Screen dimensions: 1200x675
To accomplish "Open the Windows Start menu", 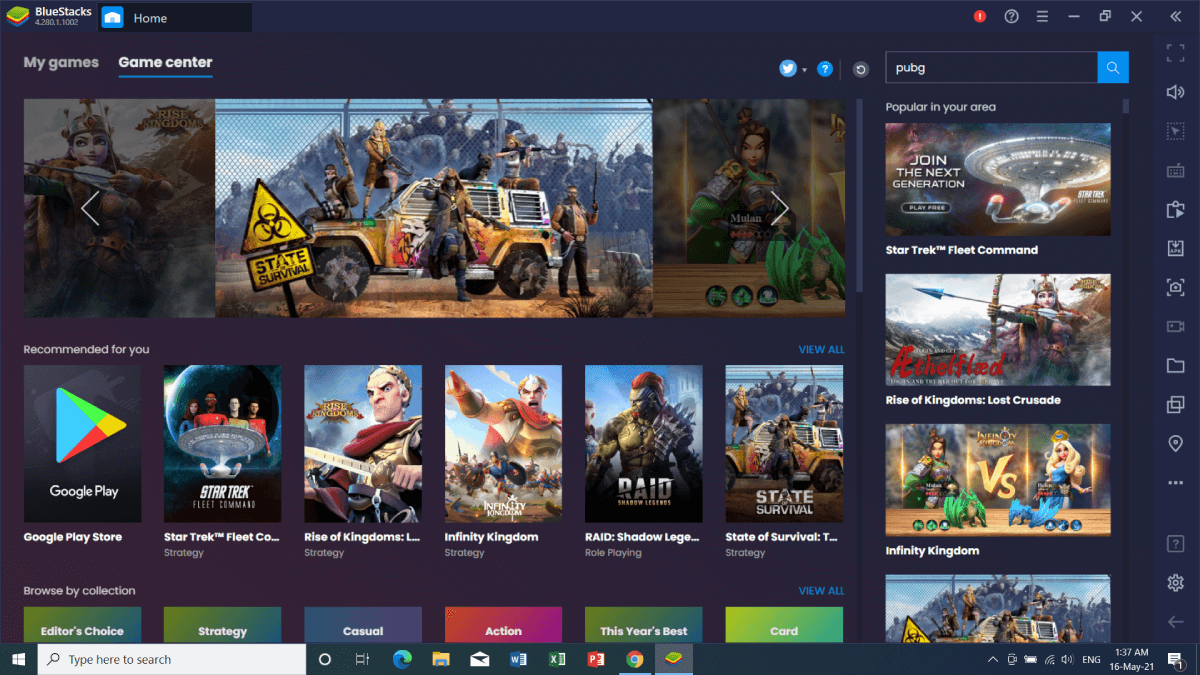I will (18, 659).
